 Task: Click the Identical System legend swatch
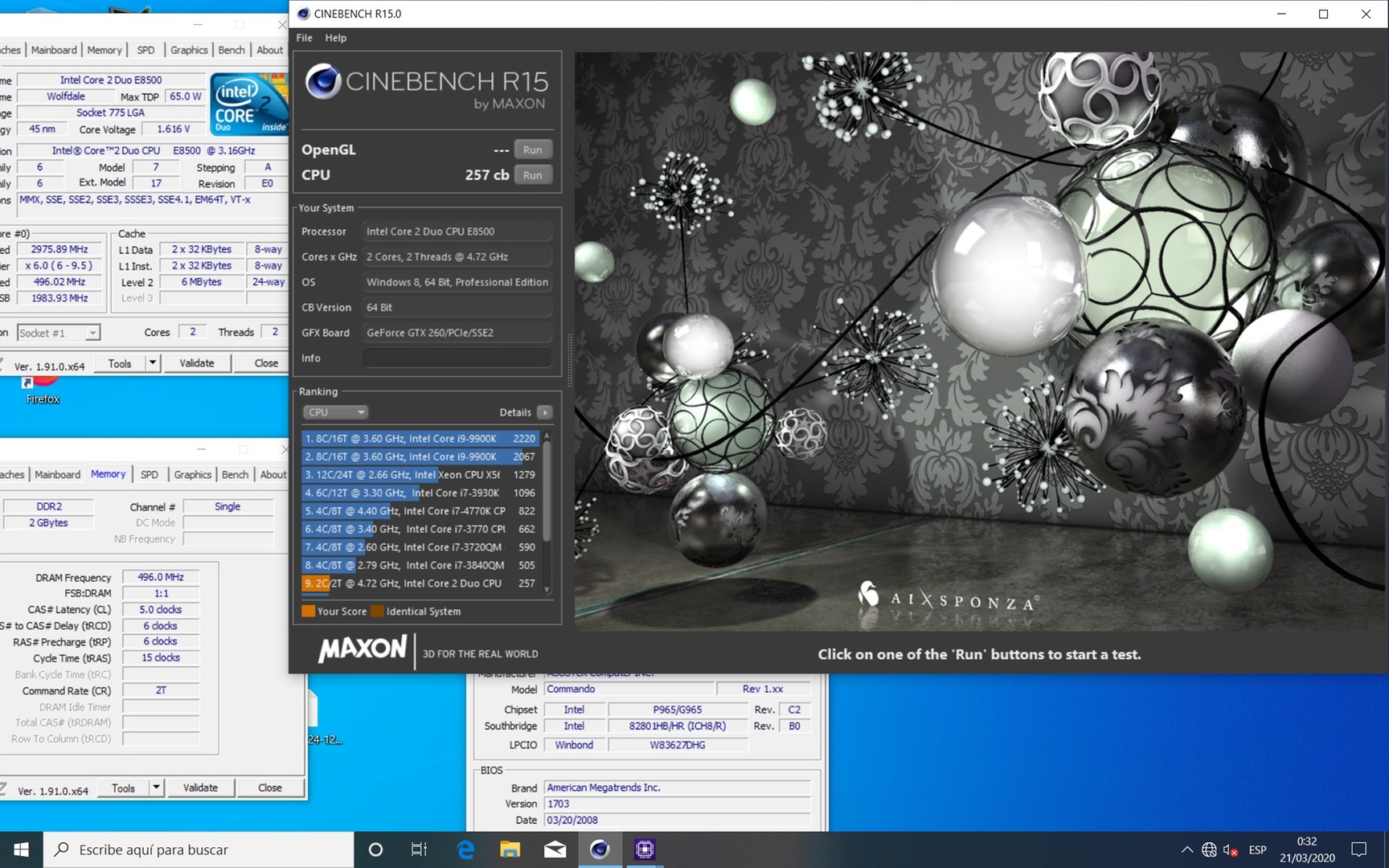[377, 611]
